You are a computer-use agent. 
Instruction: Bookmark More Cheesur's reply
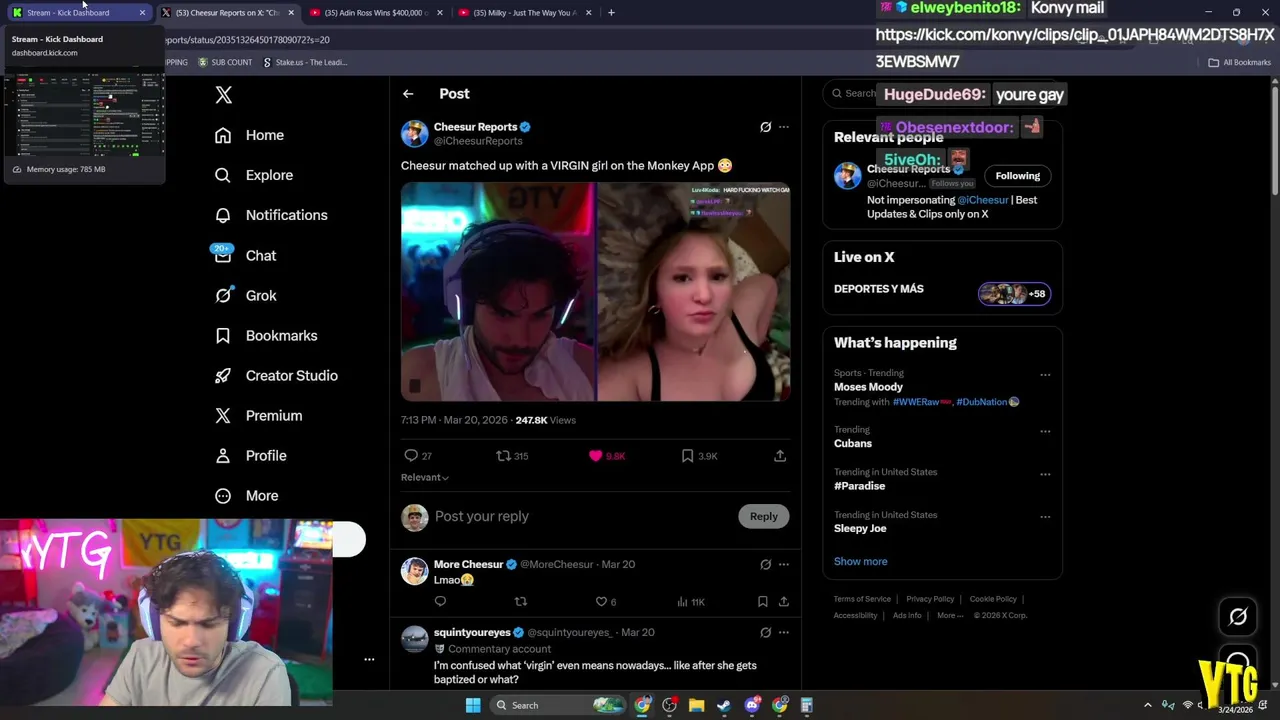point(762,601)
